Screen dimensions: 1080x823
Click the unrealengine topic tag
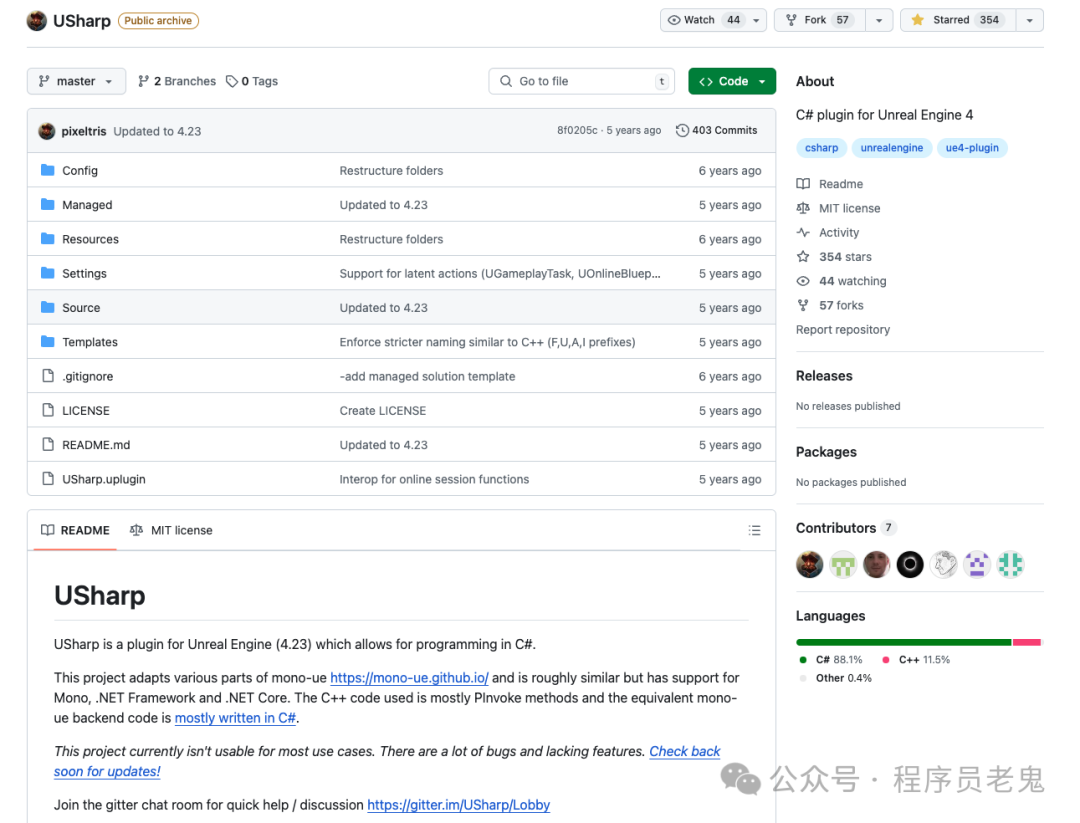(891, 148)
